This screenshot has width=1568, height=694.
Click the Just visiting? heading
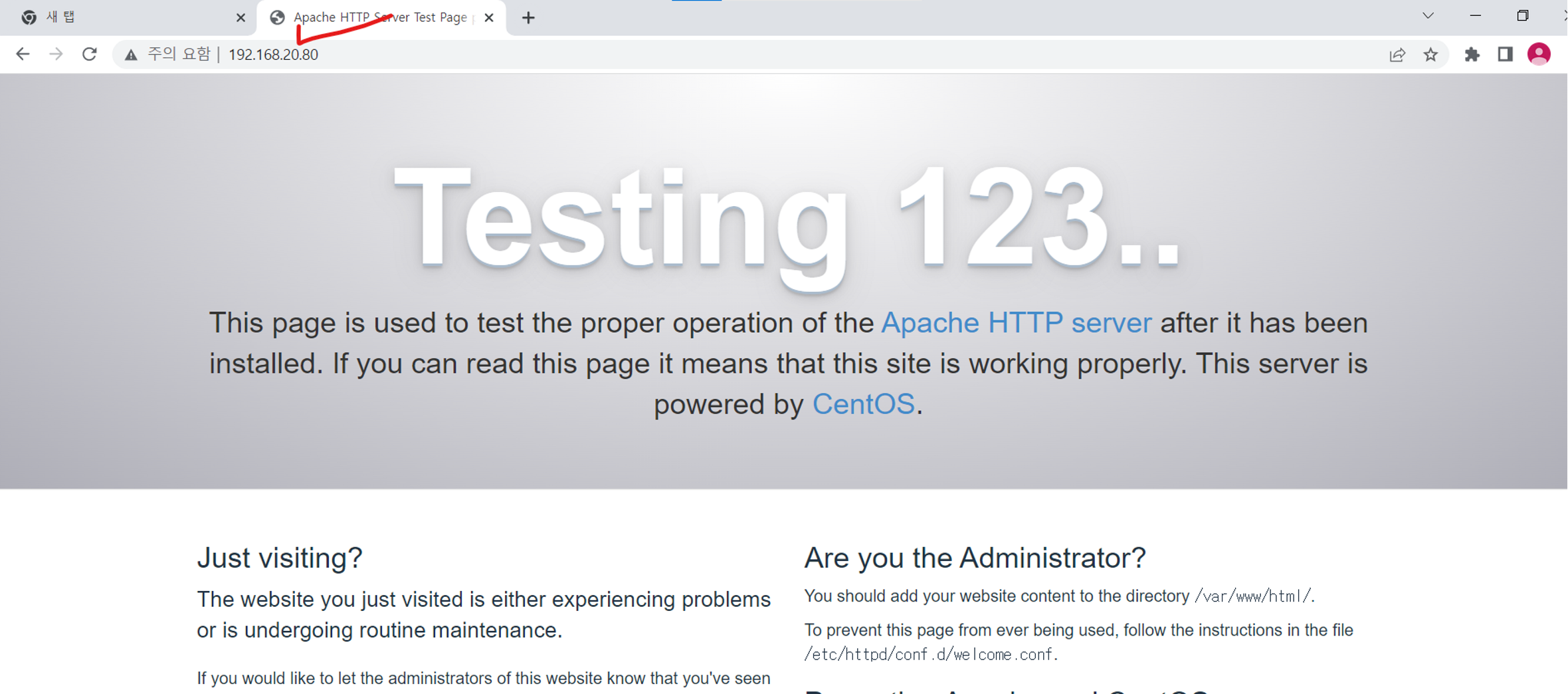point(280,558)
